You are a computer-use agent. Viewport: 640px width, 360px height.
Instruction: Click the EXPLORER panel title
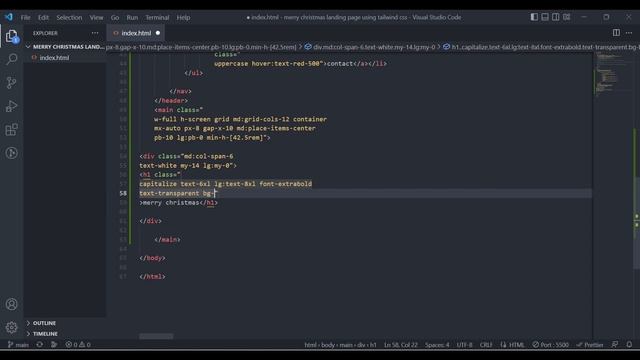[45, 33]
